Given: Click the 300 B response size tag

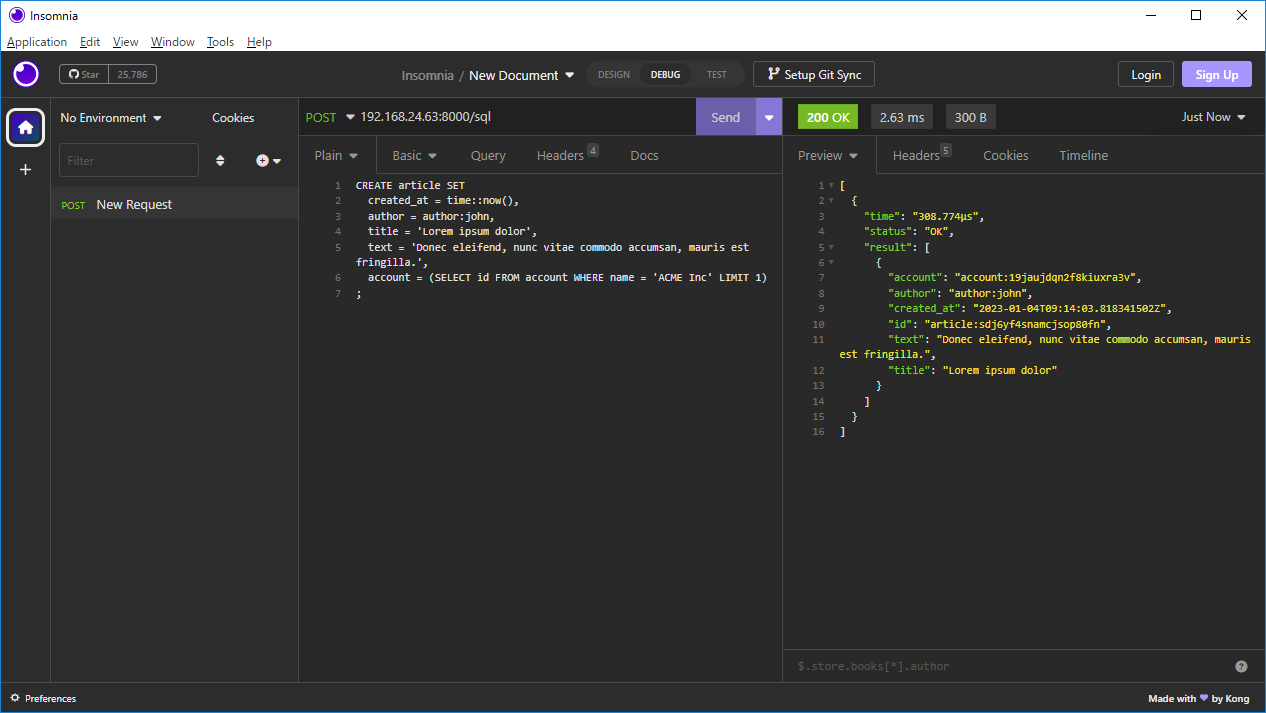Looking at the screenshot, I should pyautogui.click(x=971, y=117).
